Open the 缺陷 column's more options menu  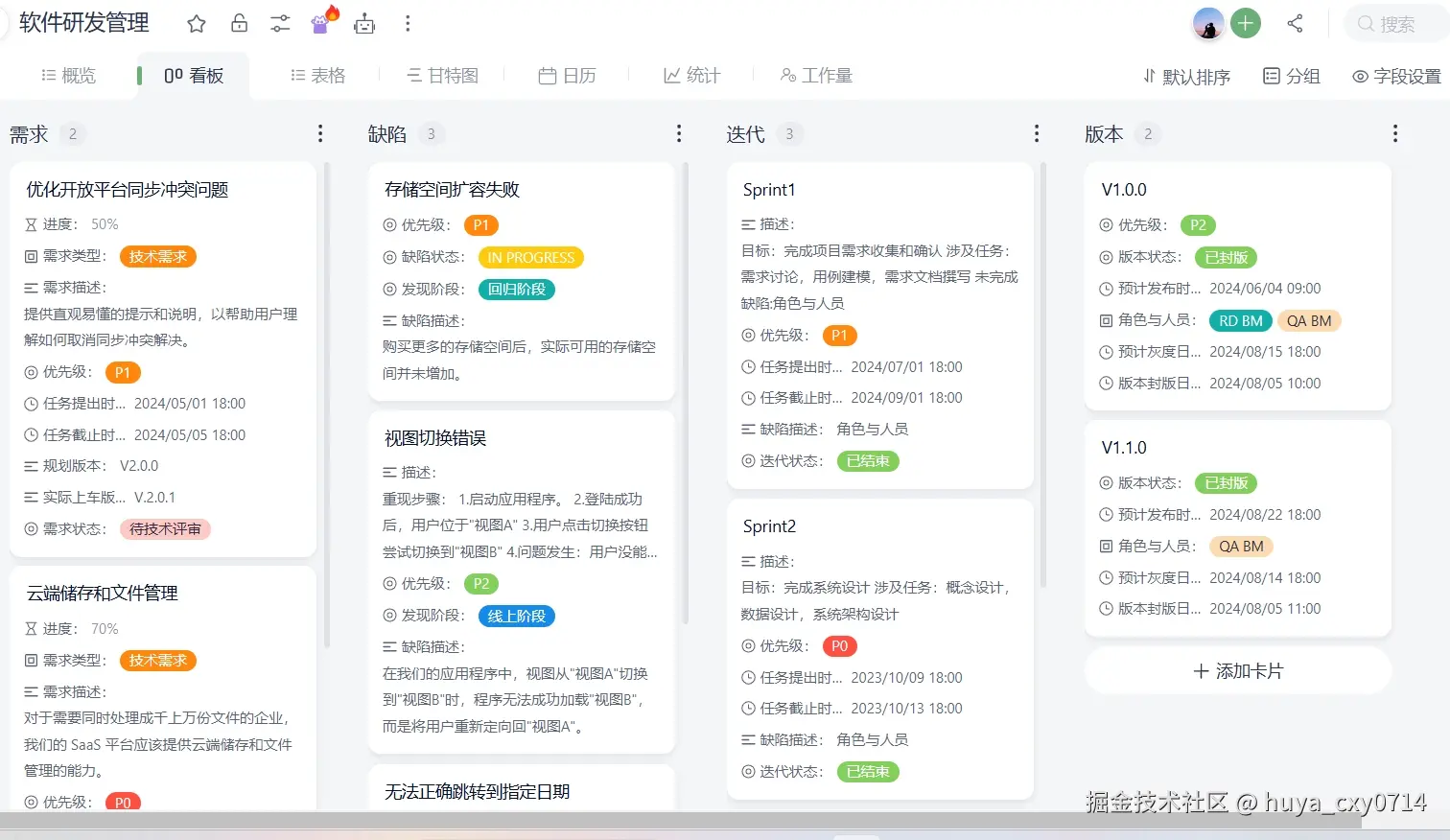pos(679,134)
